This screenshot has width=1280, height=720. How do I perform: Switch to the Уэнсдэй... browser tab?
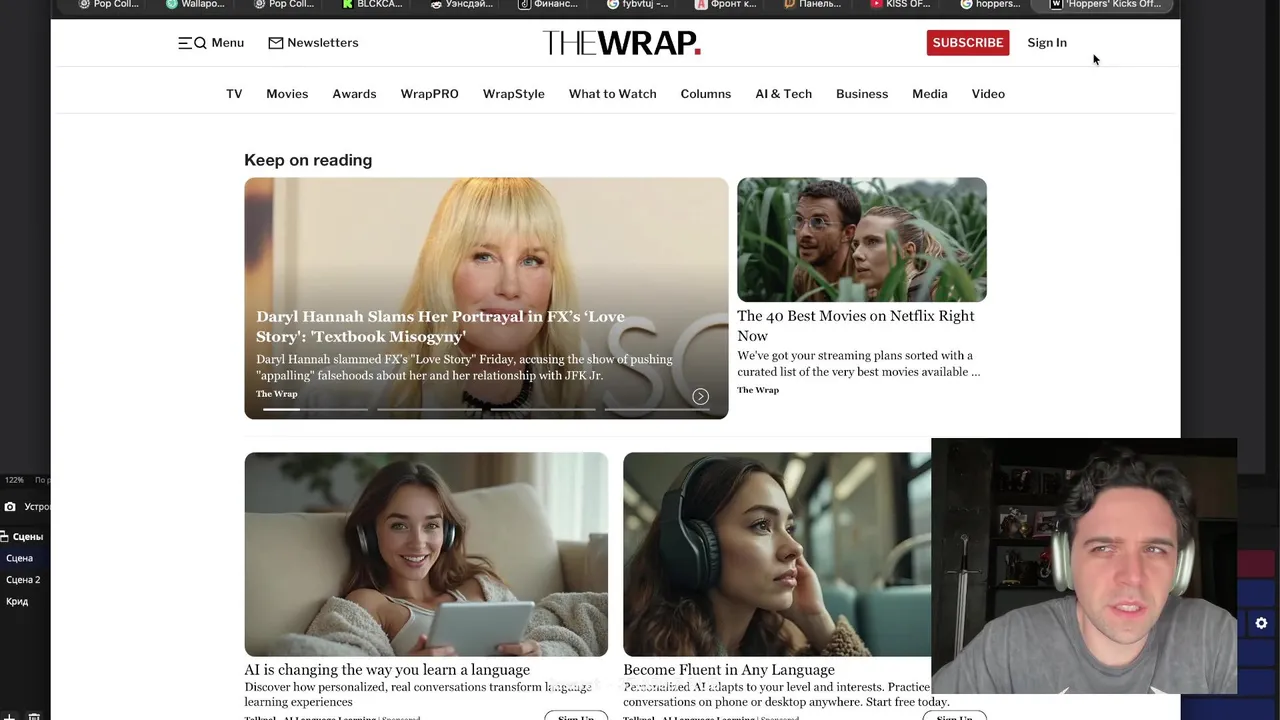pyautogui.click(x=461, y=4)
